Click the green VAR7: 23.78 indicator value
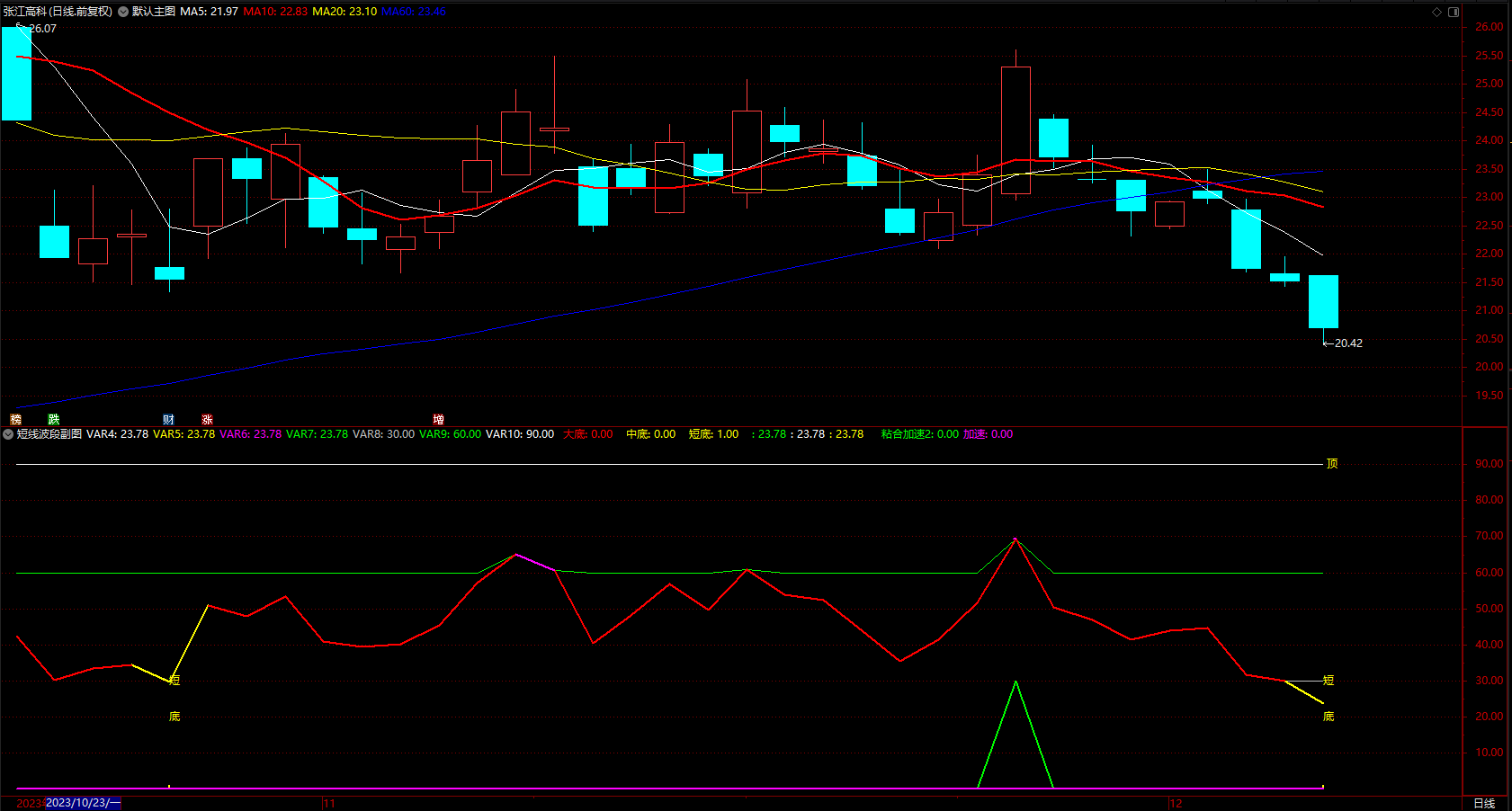The width and height of the screenshot is (1512, 811). pyautogui.click(x=318, y=434)
